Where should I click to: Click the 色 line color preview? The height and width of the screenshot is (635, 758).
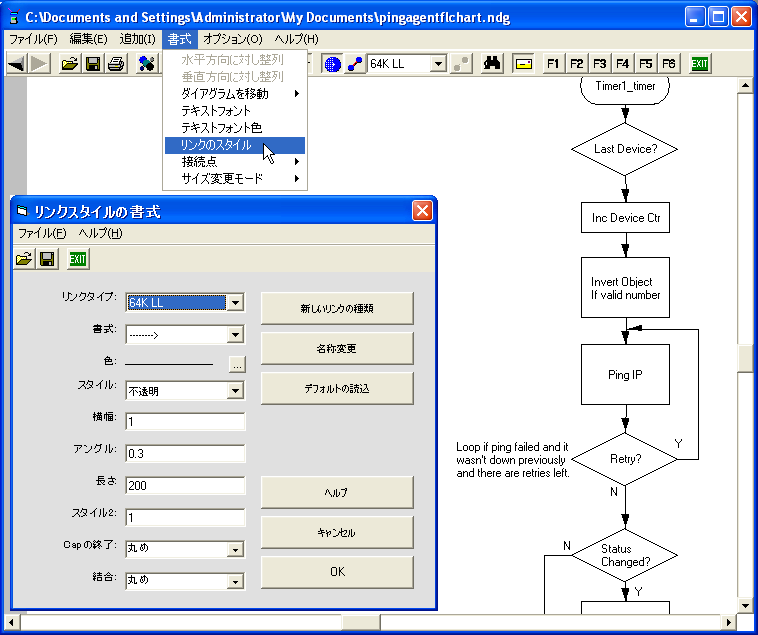tap(169, 364)
